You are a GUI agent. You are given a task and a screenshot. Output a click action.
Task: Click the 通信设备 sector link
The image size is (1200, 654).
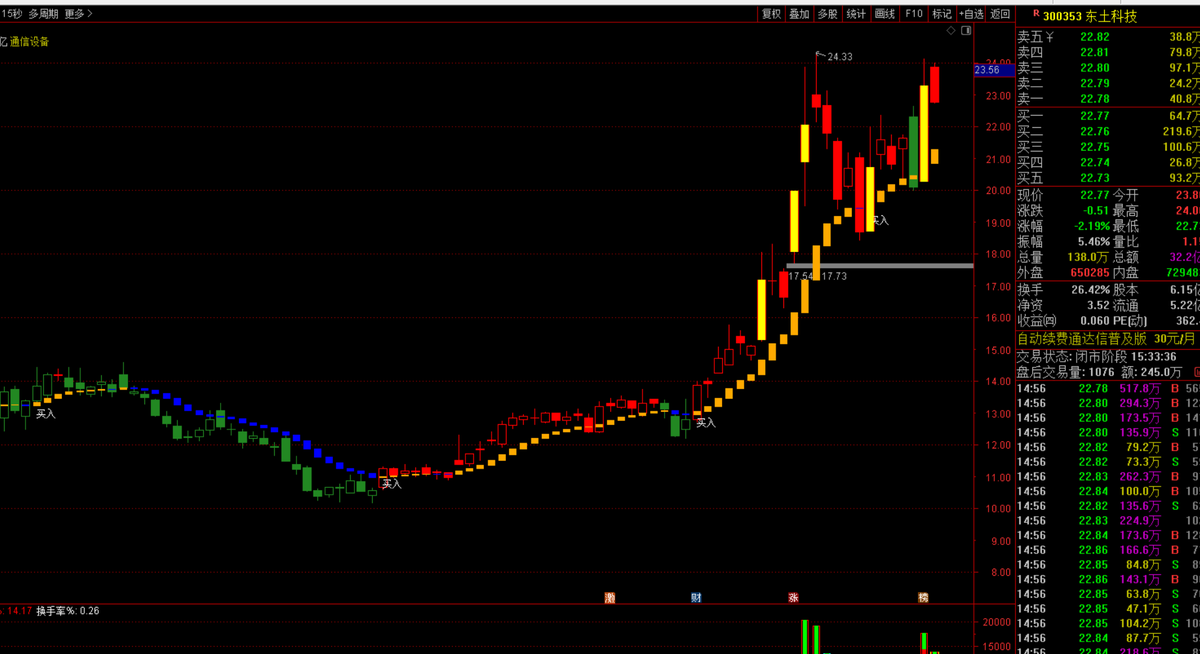tap(29, 42)
